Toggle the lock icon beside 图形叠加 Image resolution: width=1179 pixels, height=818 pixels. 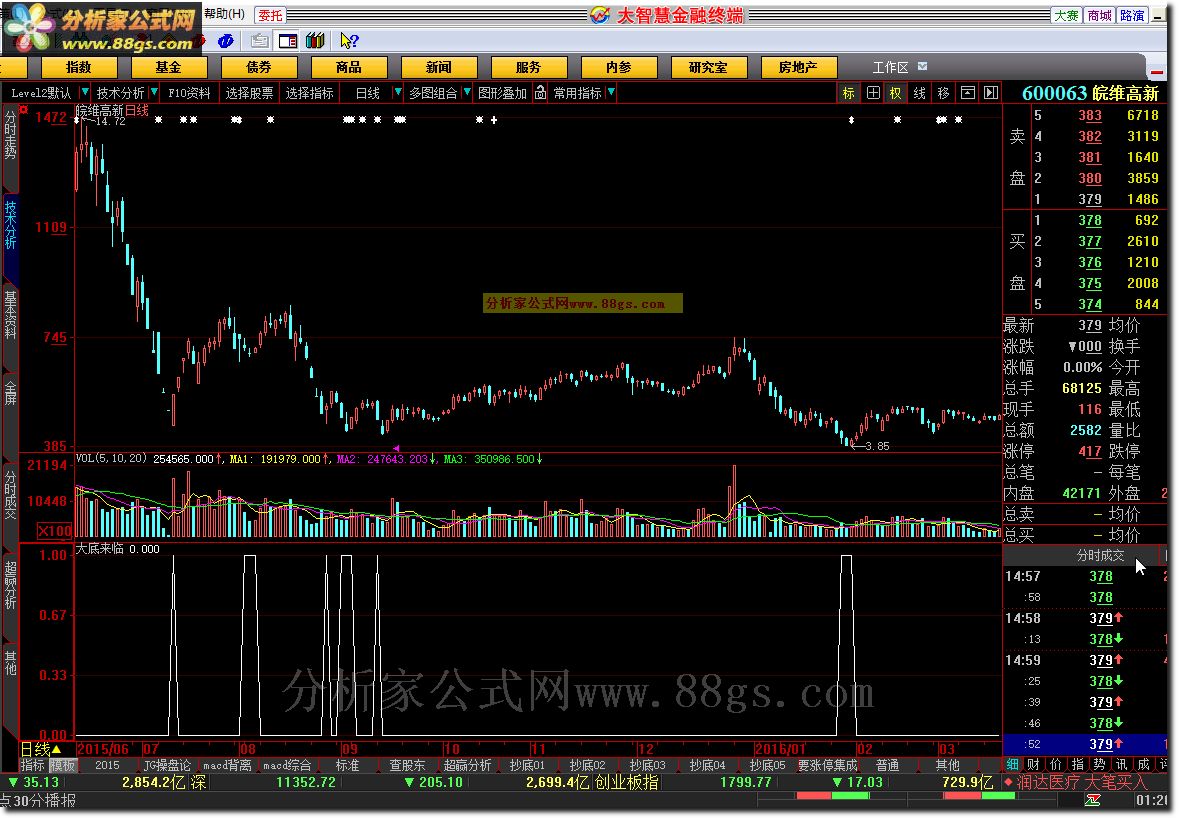pos(541,92)
